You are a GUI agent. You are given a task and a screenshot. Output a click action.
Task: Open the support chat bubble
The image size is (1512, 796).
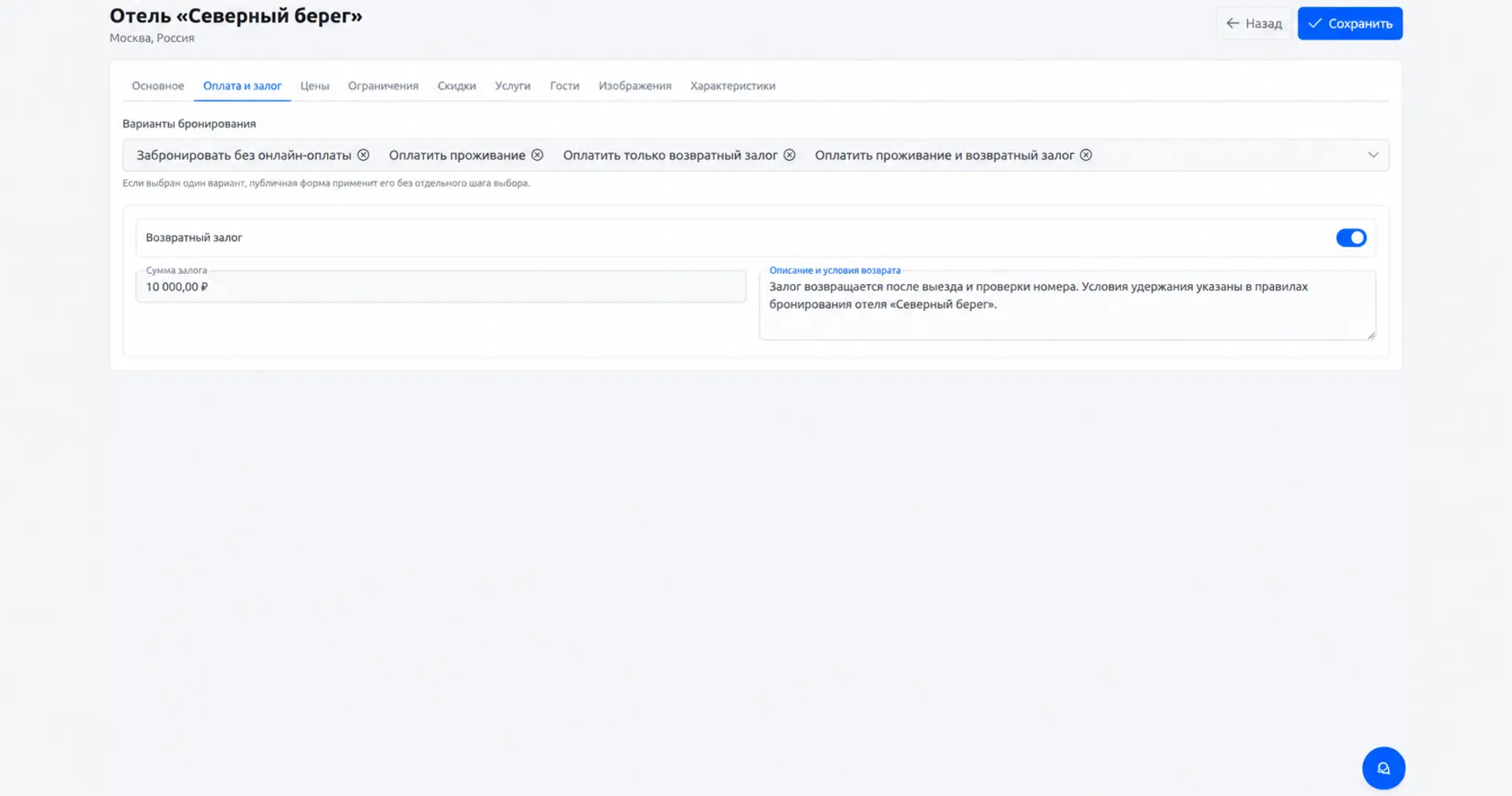(x=1384, y=768)
